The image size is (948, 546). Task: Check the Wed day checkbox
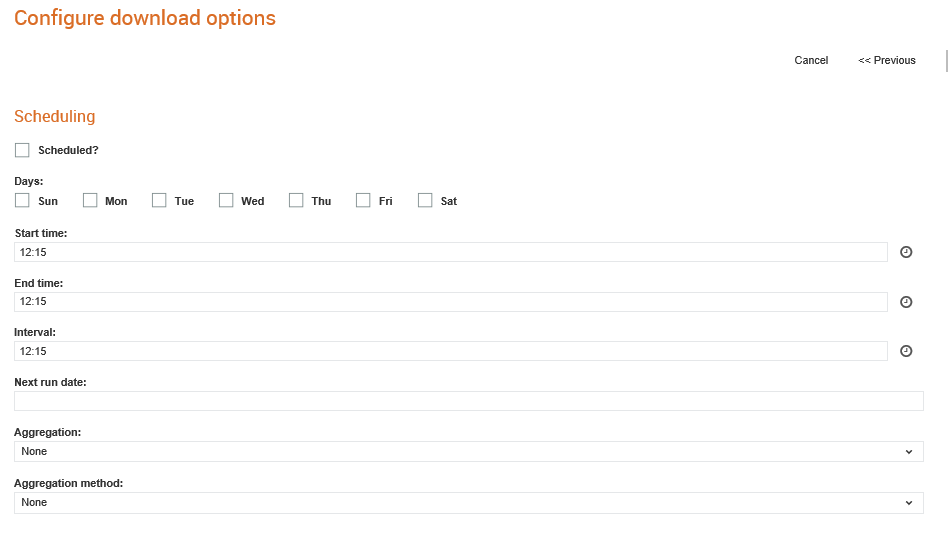point(226,200)
